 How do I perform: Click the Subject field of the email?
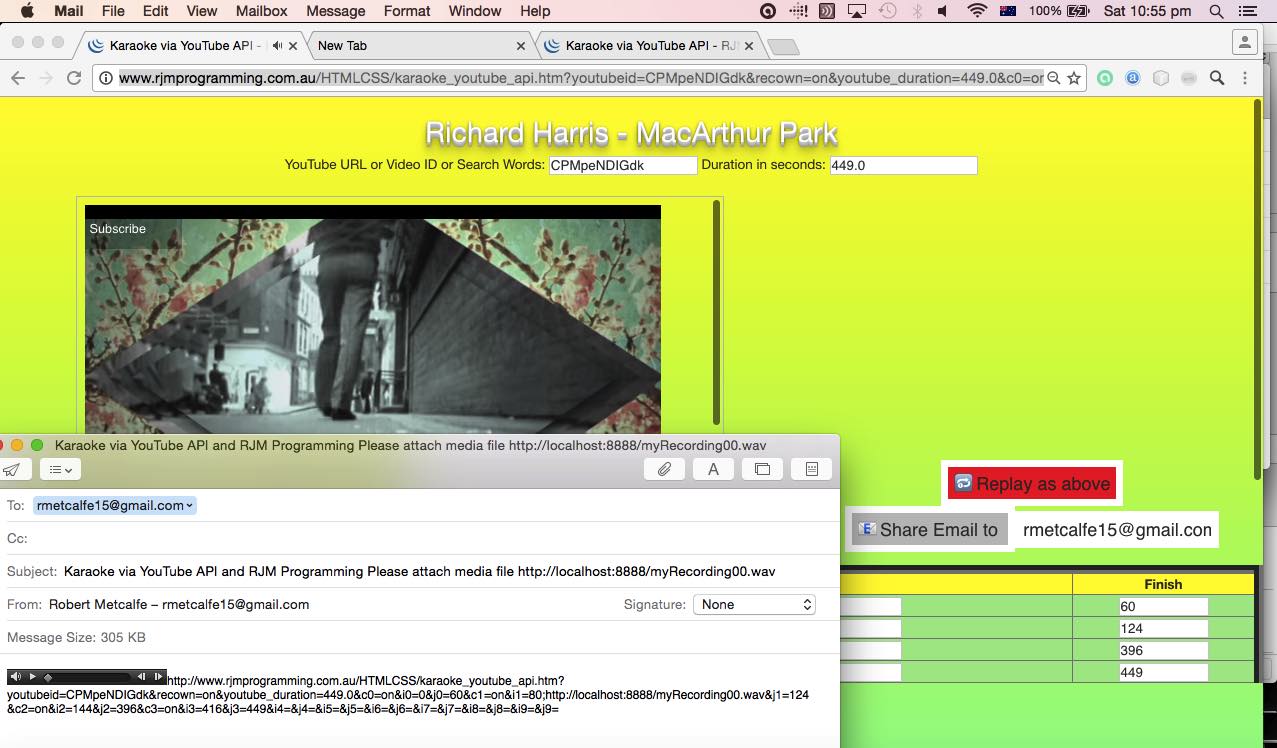pyautogui.click(x=420, y=571)
